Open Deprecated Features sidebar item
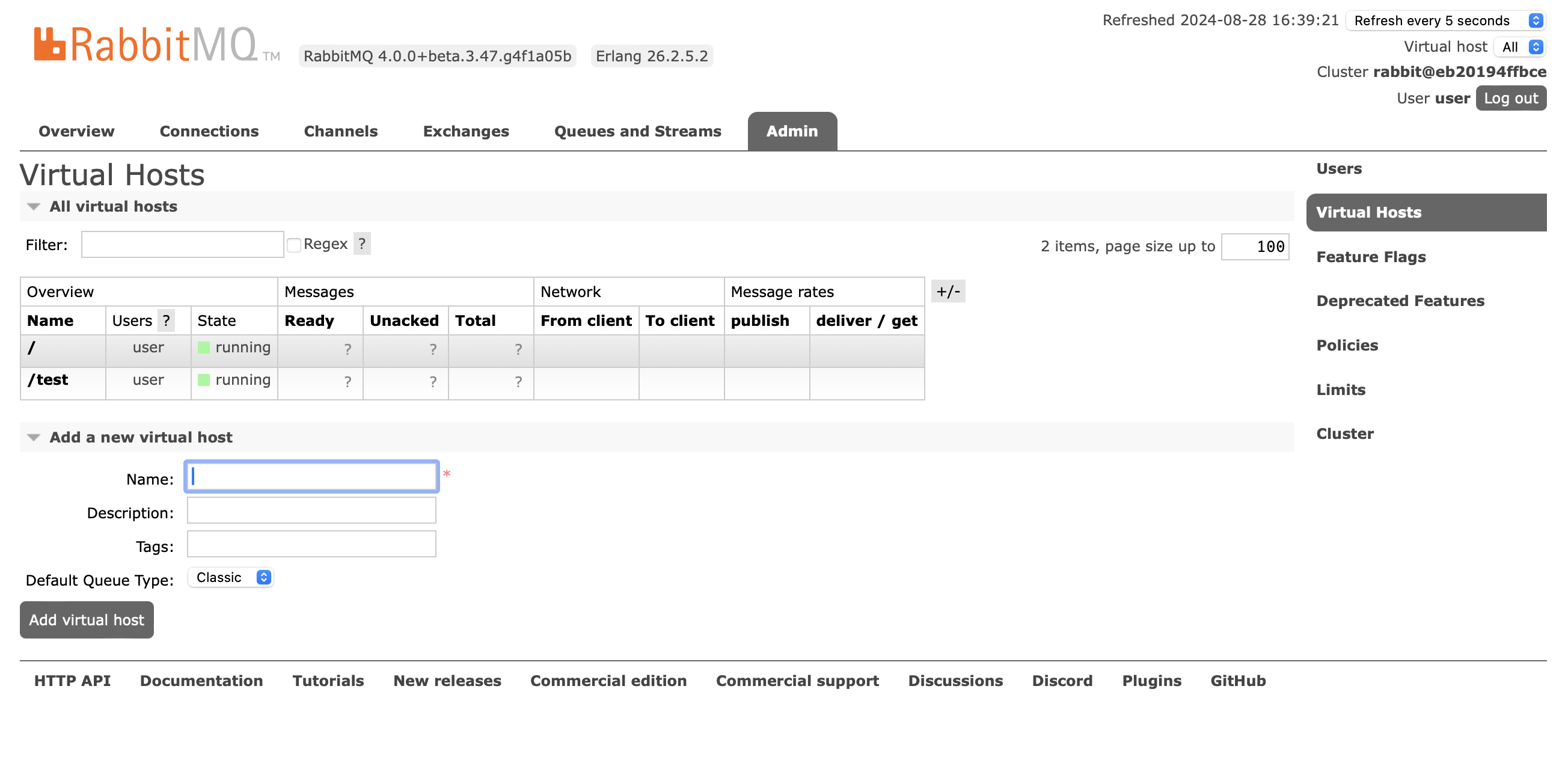 [1400, 301]
